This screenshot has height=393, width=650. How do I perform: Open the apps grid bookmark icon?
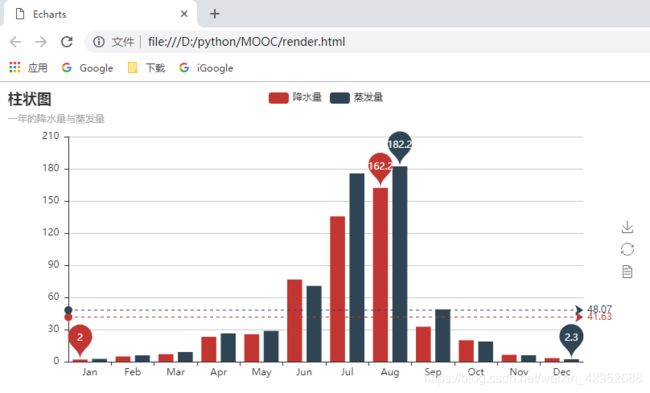tap(15, 67)
